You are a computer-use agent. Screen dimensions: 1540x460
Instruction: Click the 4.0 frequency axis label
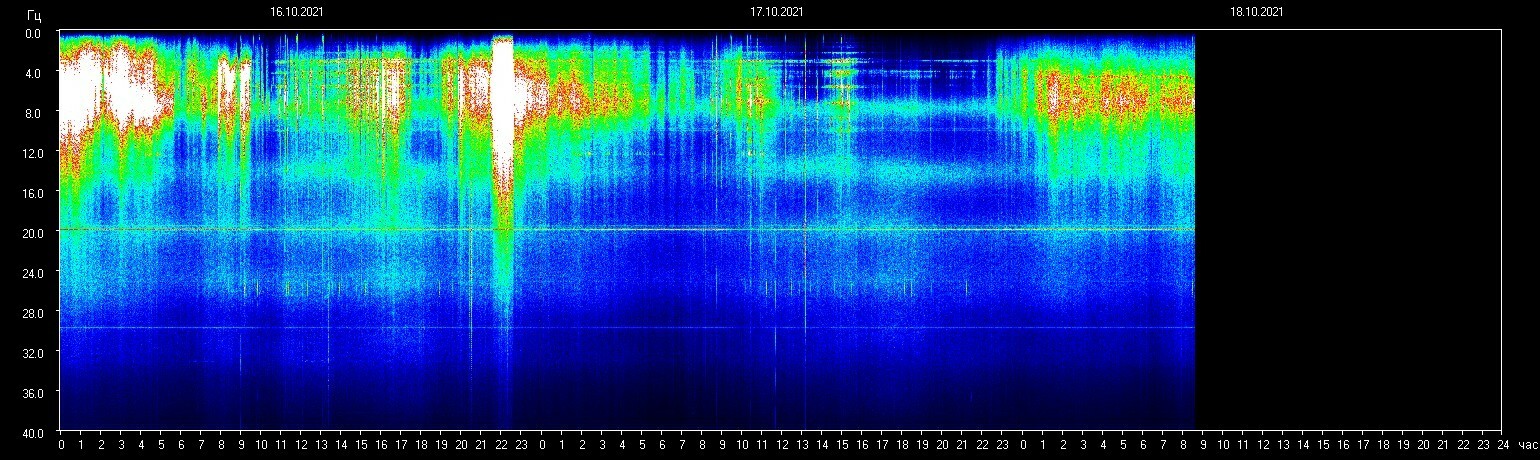tap(34, 74)
